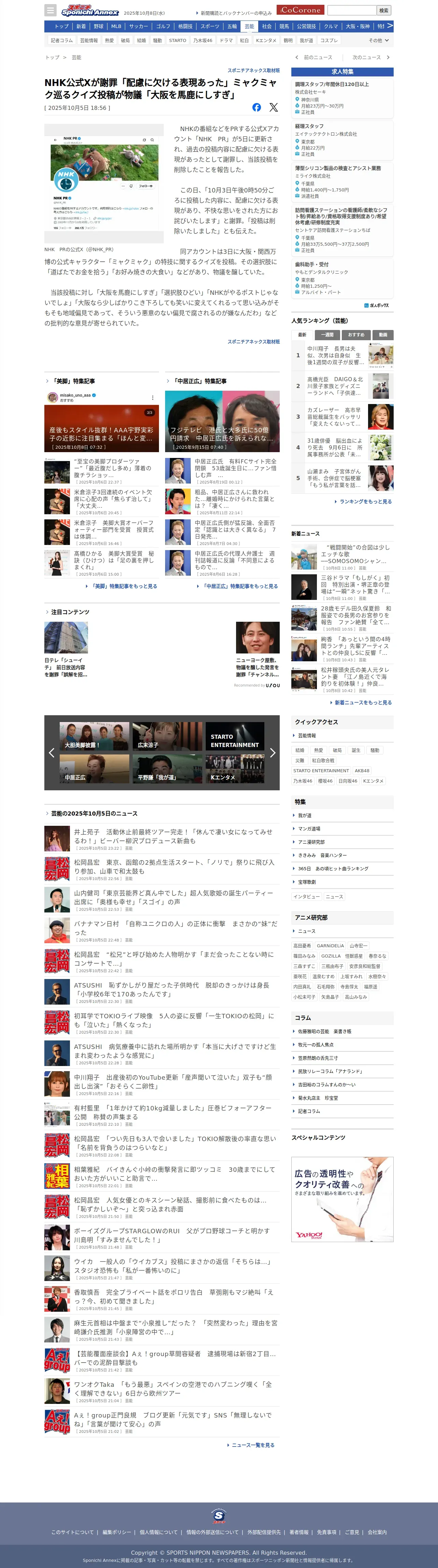The image size is (438, 1568).
Task: Click the 検索 search button
Action: [x=384, y=10]
